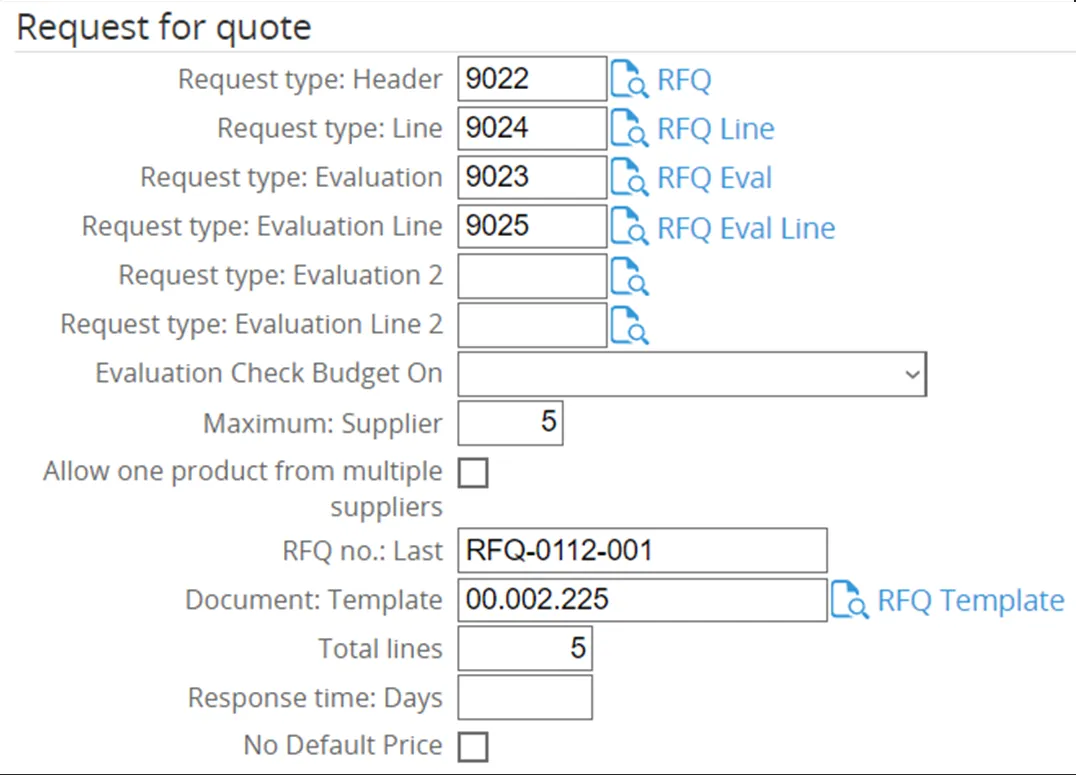Click Request type: Header field containing 9022

point(532,79)
